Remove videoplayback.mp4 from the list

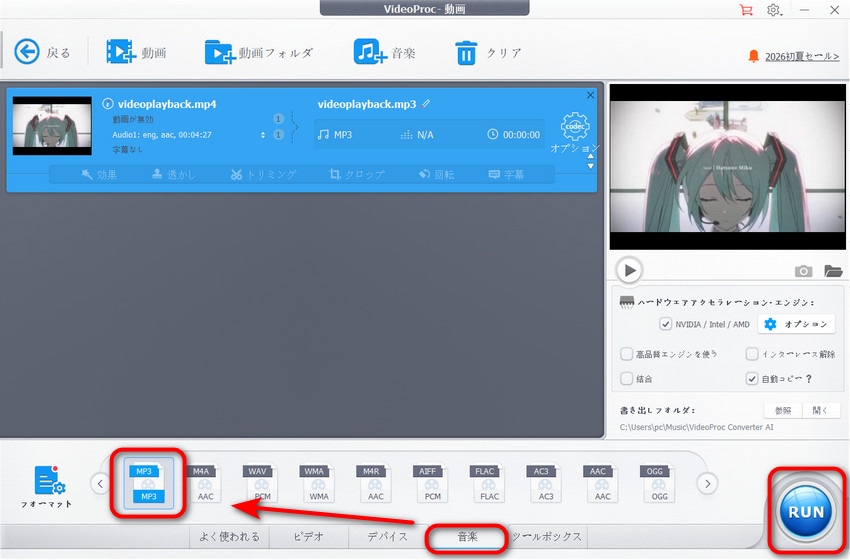[x=590, y=95]
